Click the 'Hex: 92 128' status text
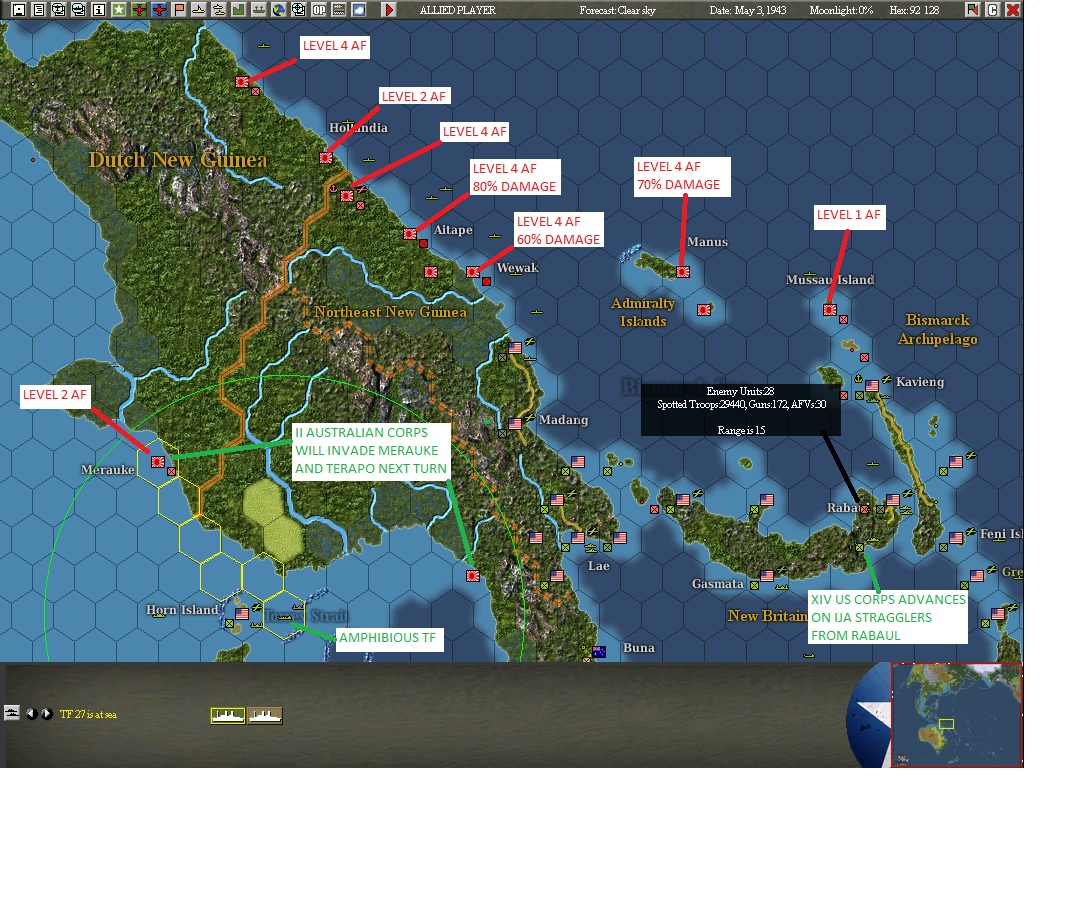 914,10
